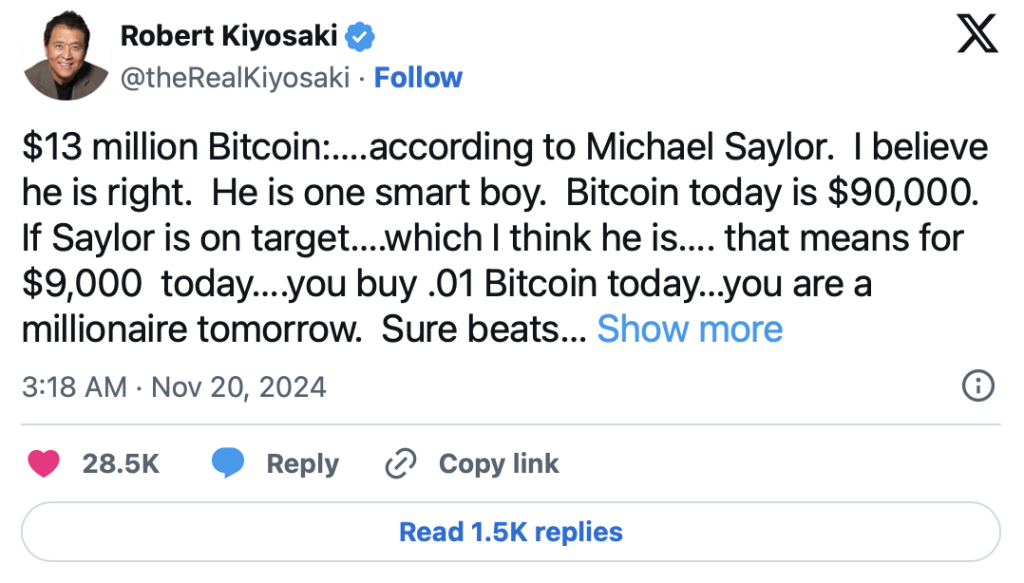Open Robert Kiyosaki's profile photo
The height and width of the screenshot is (583, 1024).
click(x=63, y=57)
